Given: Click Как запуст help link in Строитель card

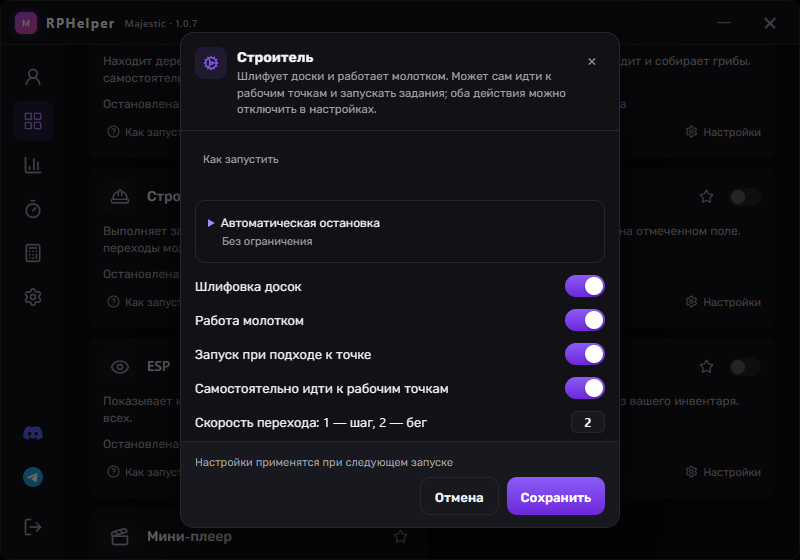Looking at the screenshot, I should coord(143,302).
